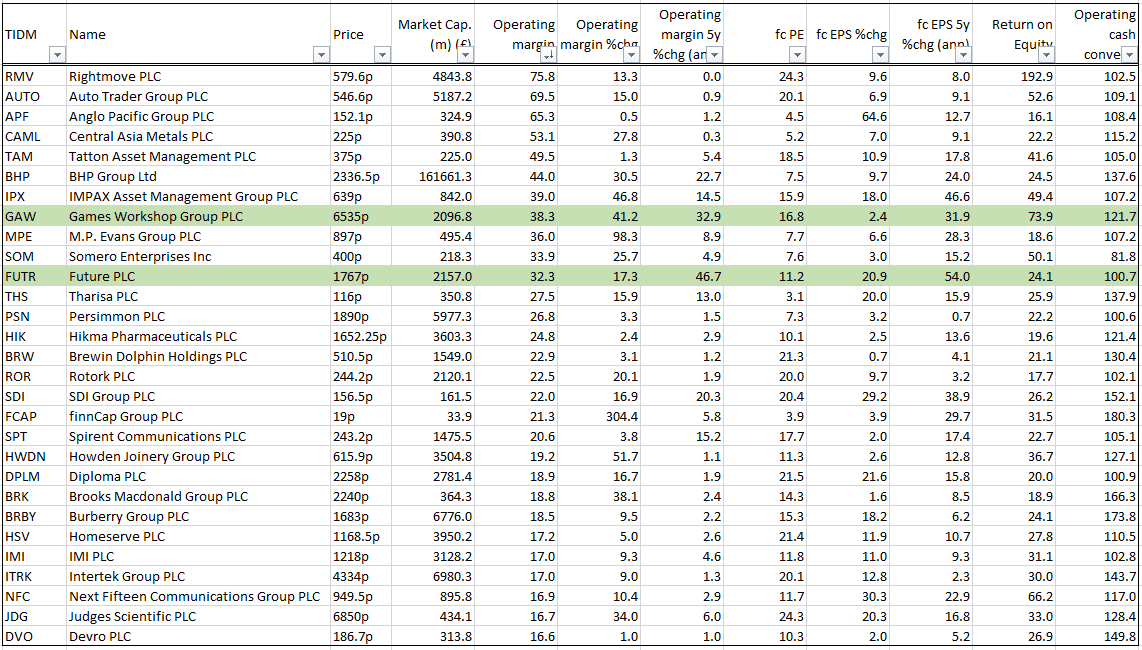Open the Operating cash conversion filter
This screenshot has width=1142, height=650.
[x=1130, y=55]
